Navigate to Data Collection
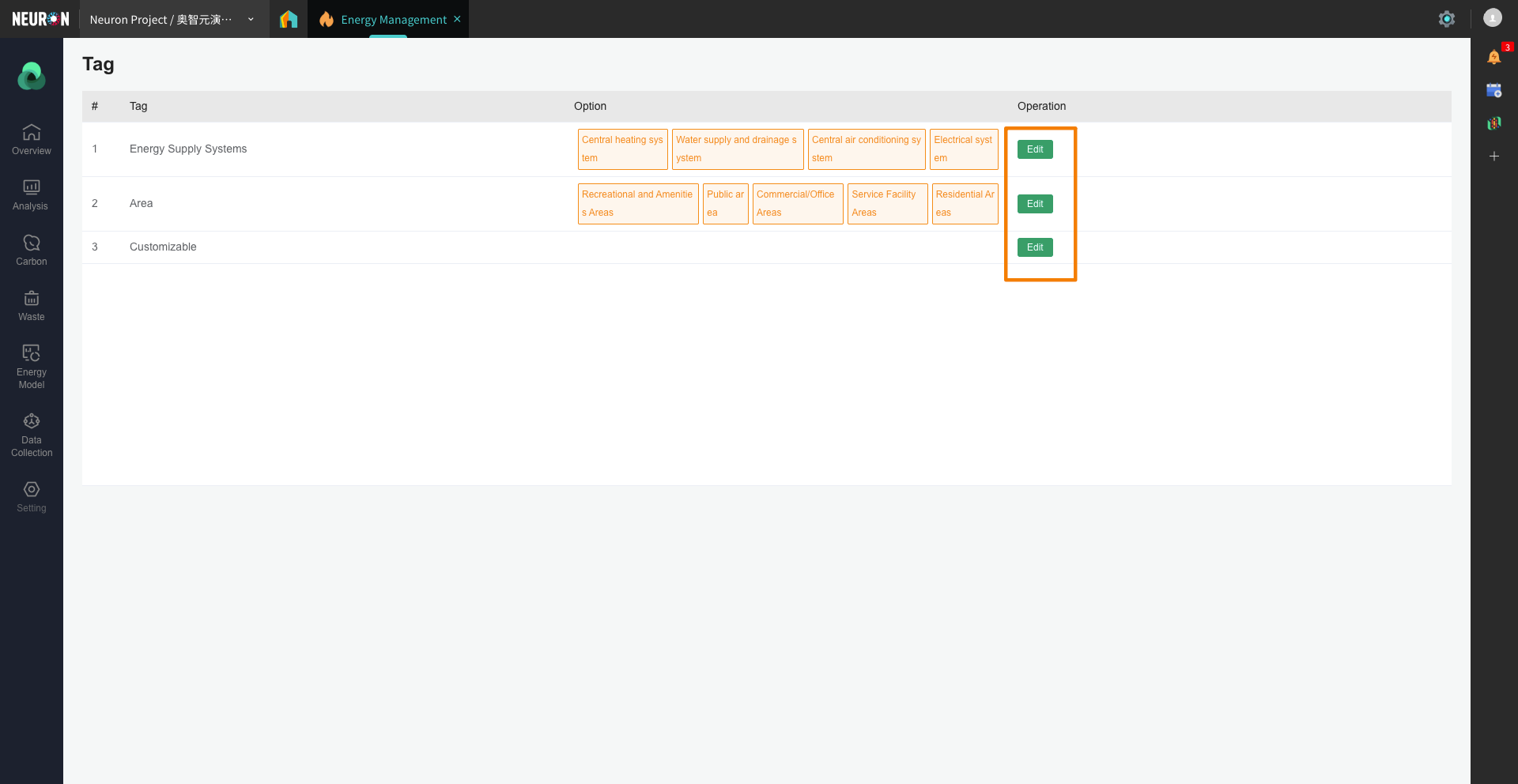Image resolution: width=1518 pixels, height=784 pixels. click(x=32, y=434)
